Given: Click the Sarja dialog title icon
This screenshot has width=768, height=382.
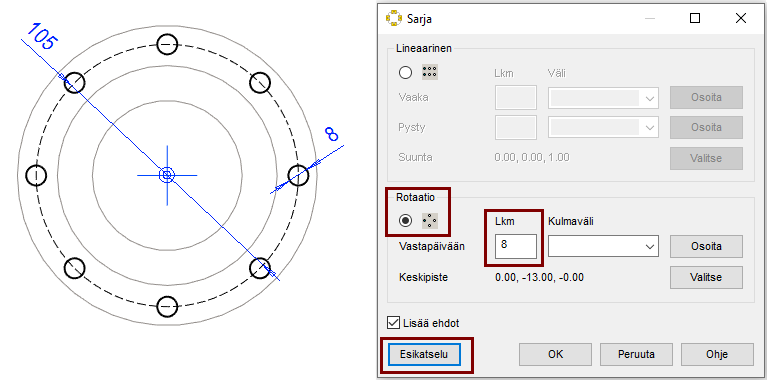Looking at the screenshot, I should click(x=393, y=19).
